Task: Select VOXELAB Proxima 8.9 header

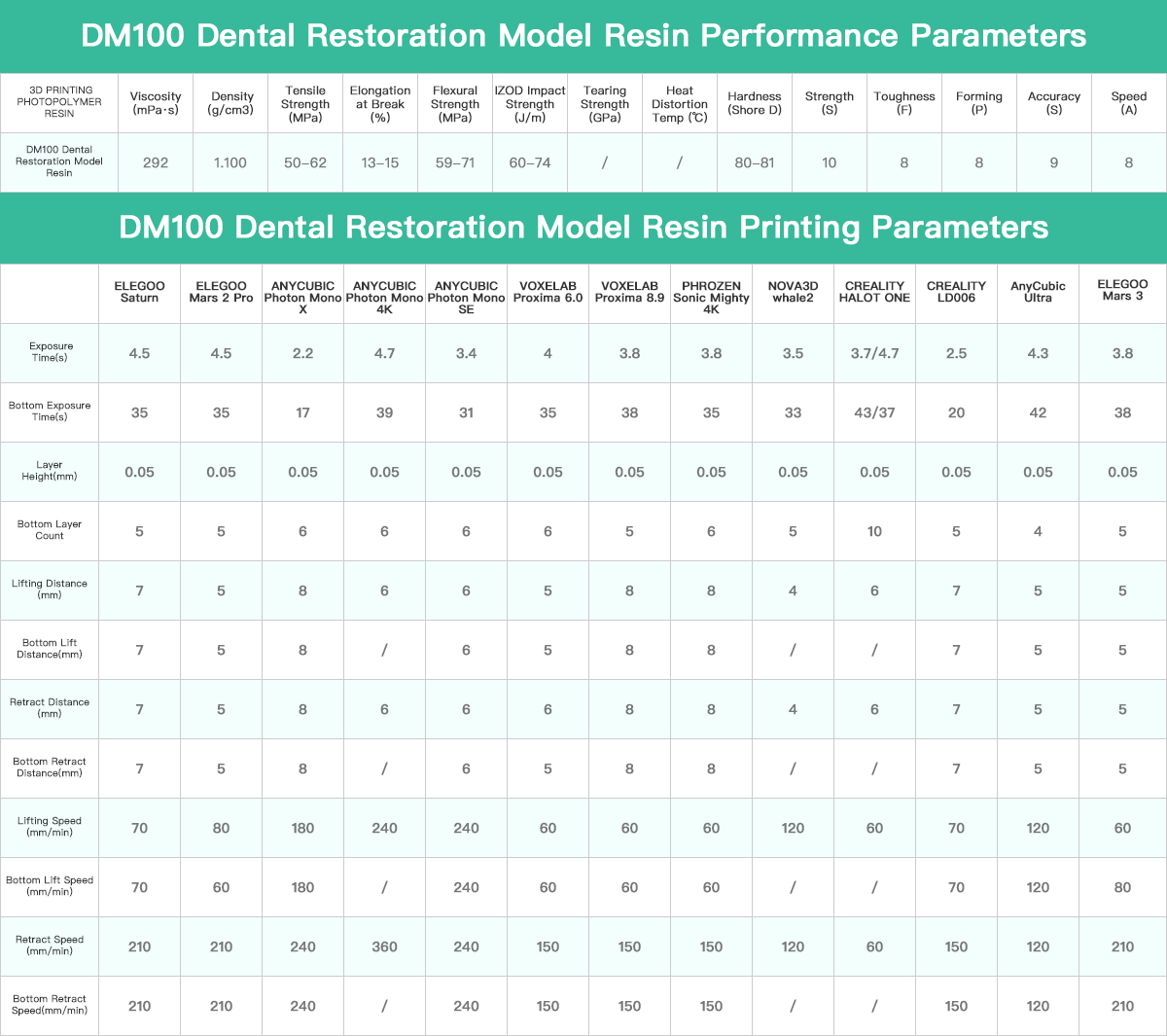Action: point(630,292)
